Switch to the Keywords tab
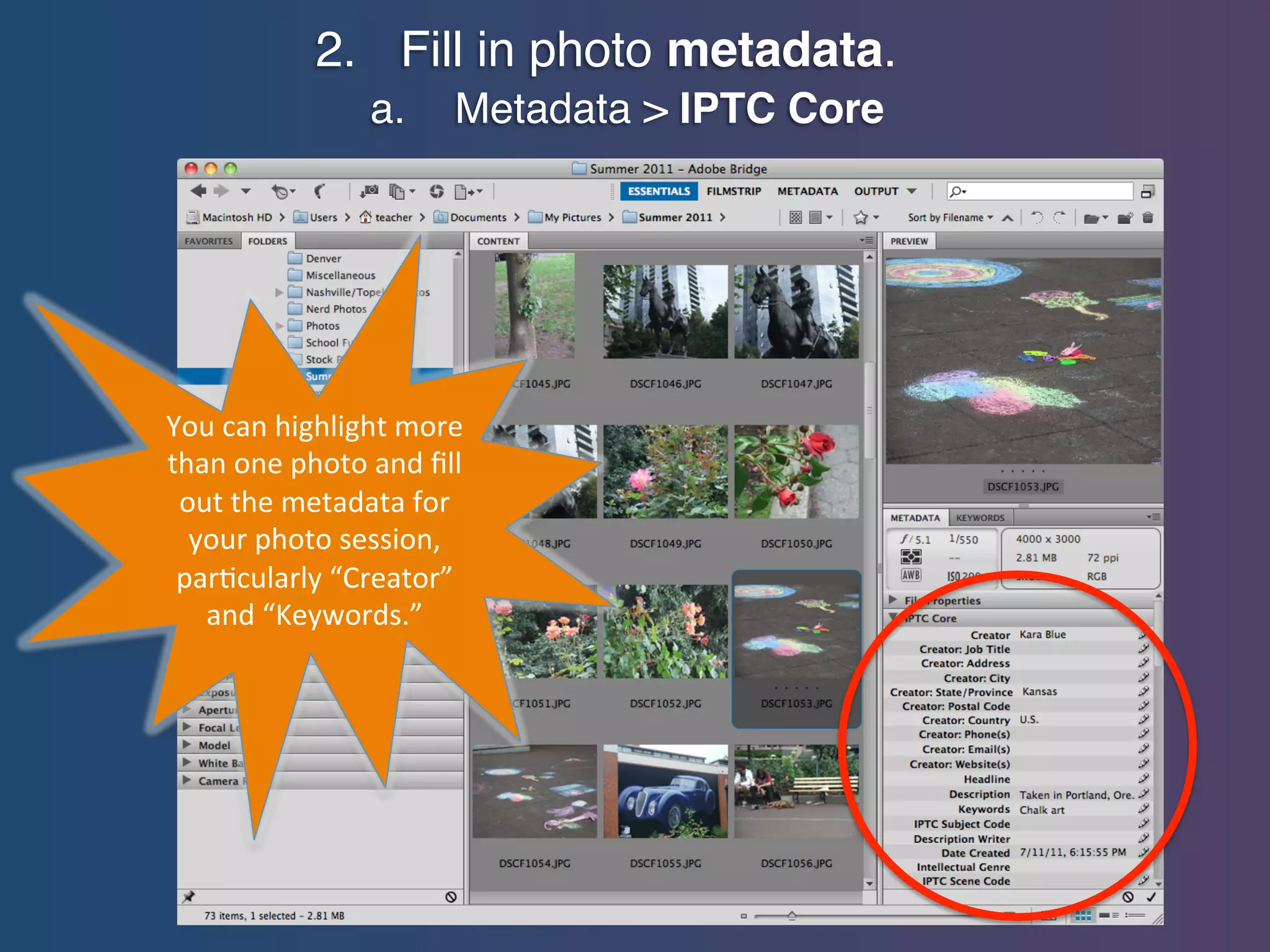 click(980, 518)
